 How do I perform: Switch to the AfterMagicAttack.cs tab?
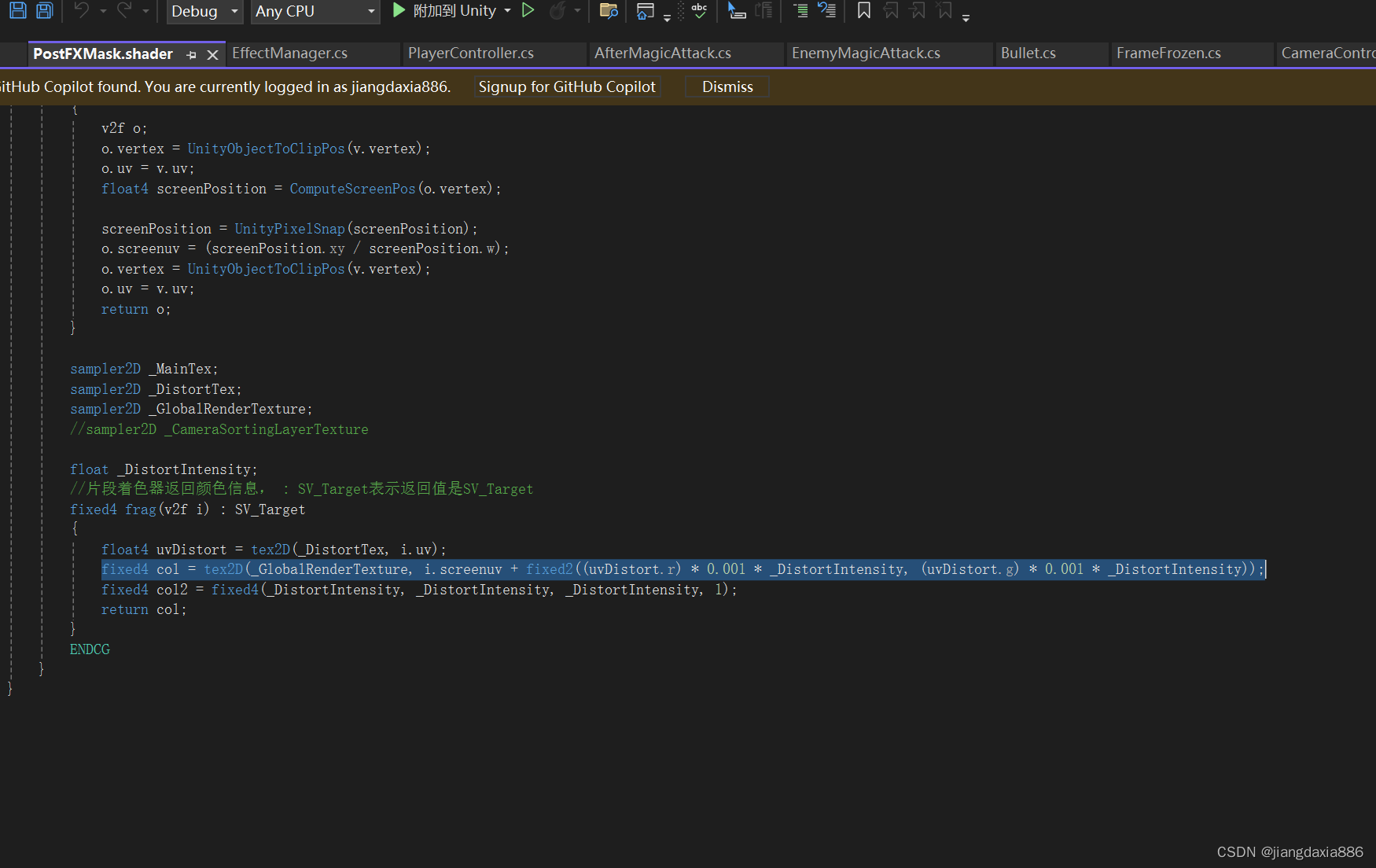(662, 53)
